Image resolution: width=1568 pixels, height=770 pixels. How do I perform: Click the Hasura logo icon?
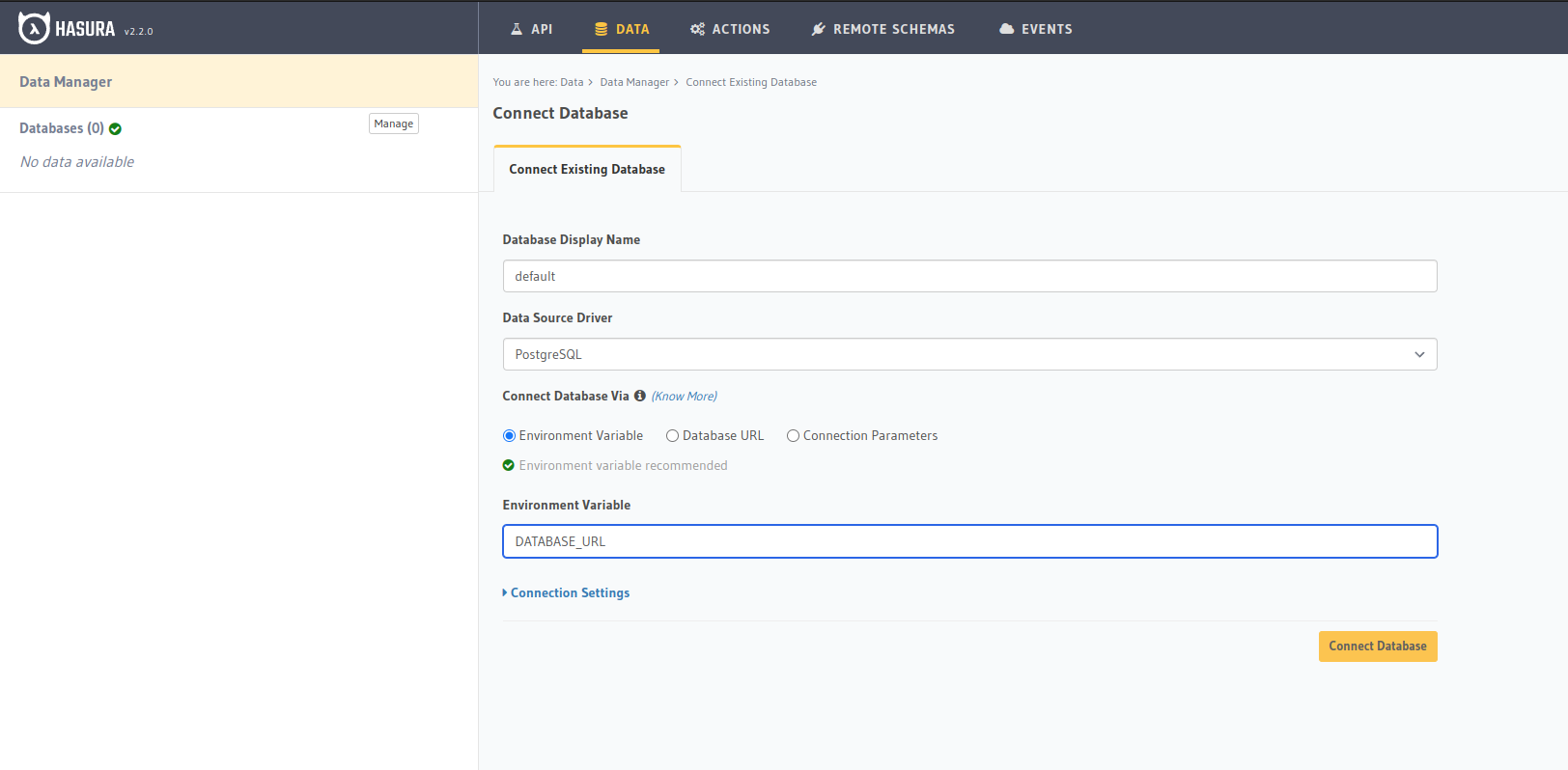[x=34, y=28]
